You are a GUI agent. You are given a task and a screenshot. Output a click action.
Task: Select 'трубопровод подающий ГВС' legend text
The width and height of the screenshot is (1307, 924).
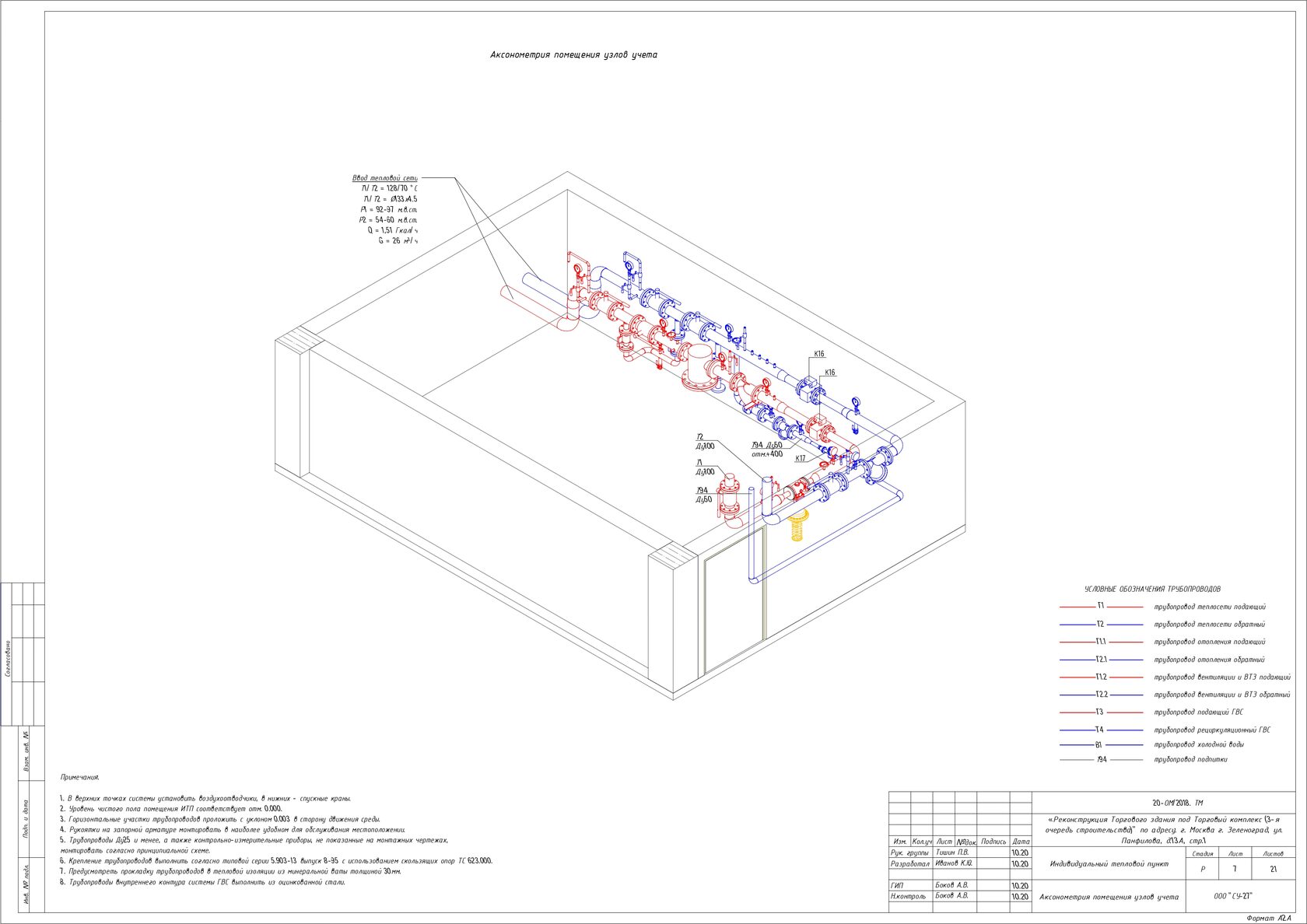pyautogui.click(x=1199, y=712)
